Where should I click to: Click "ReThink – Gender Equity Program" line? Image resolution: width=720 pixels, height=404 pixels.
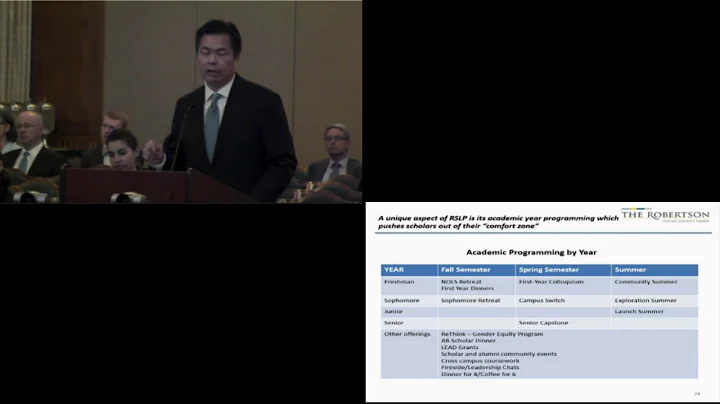[492, 334]
